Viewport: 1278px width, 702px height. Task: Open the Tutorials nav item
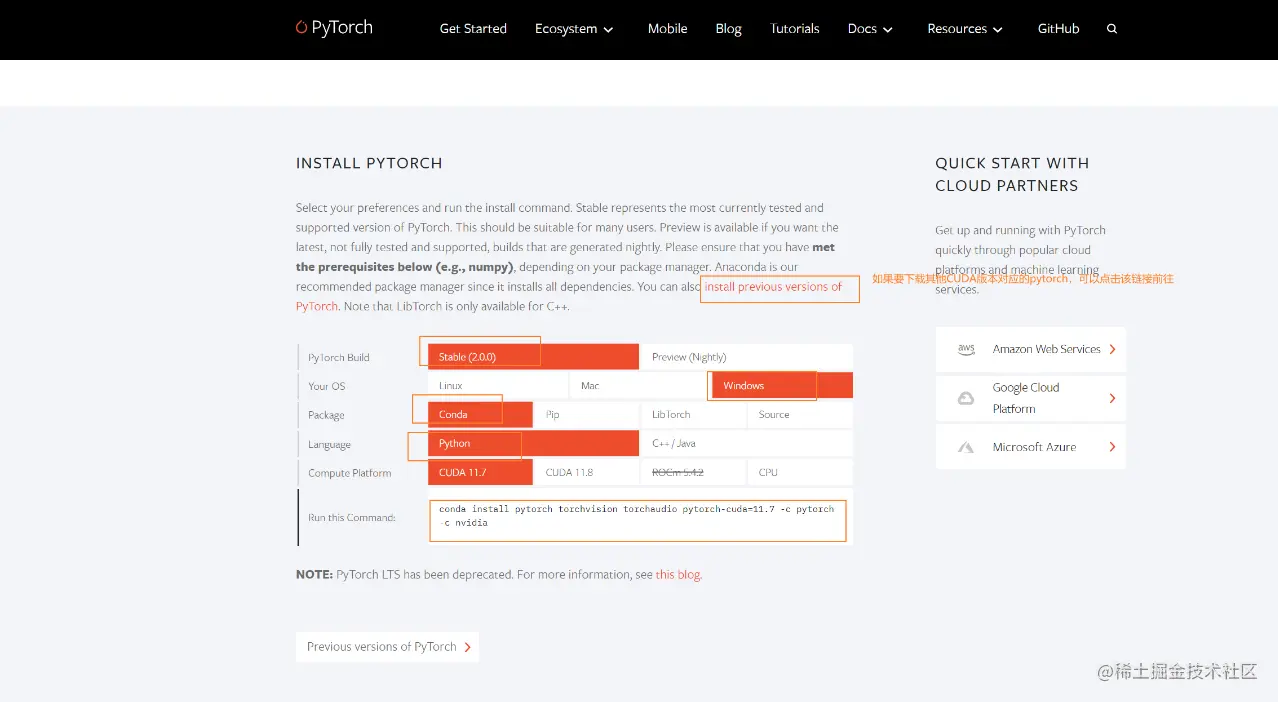[x=795, y=29]
